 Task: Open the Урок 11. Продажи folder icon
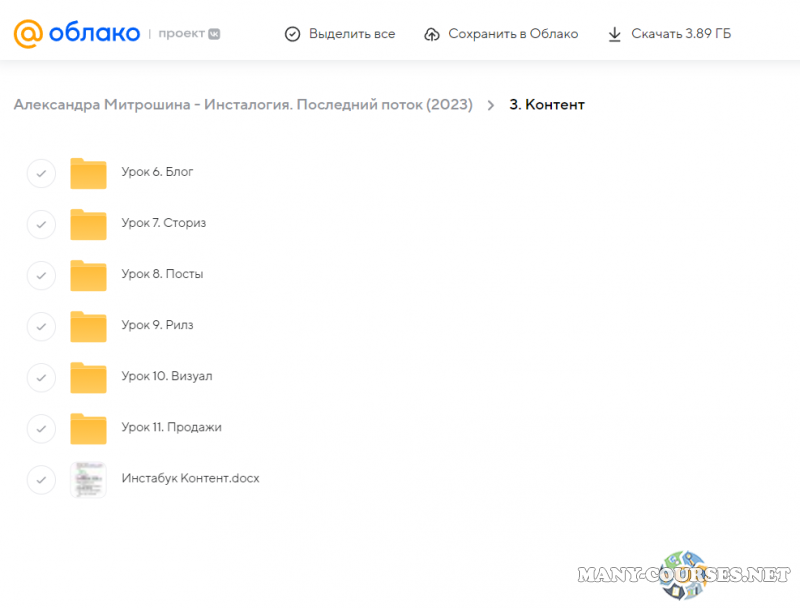tap(88, 428)
